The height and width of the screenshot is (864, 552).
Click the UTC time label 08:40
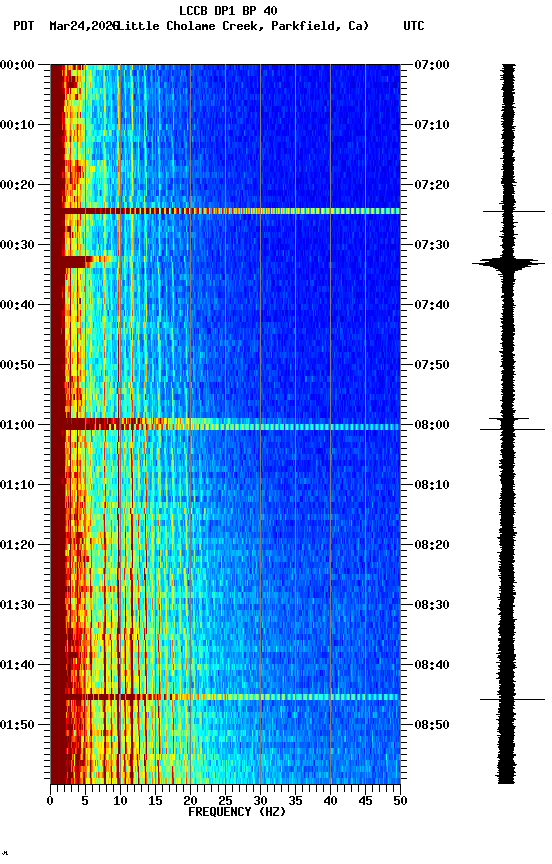[432, 665]
